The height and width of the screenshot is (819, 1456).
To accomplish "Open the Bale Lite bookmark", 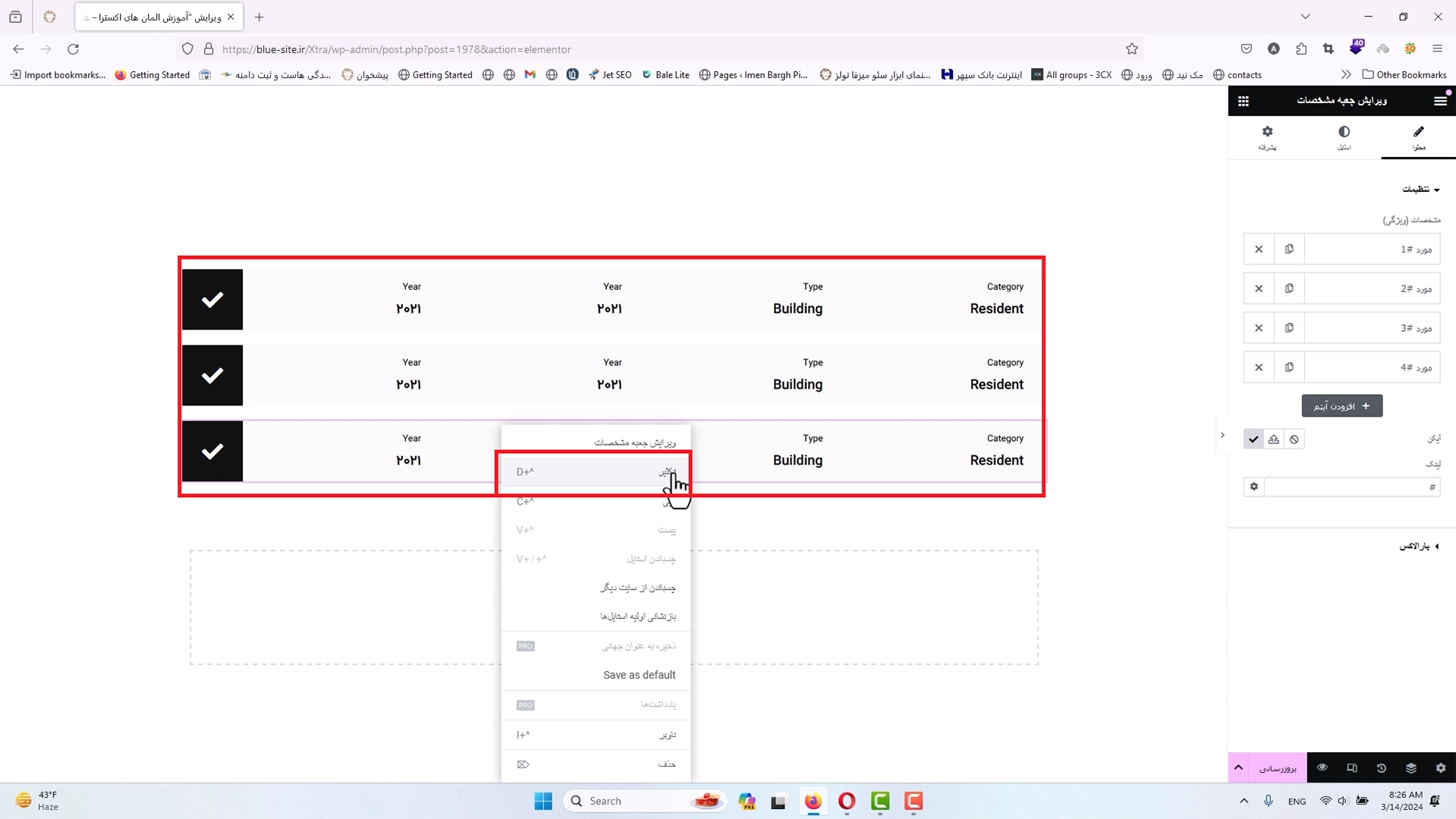I will point(665,74).
